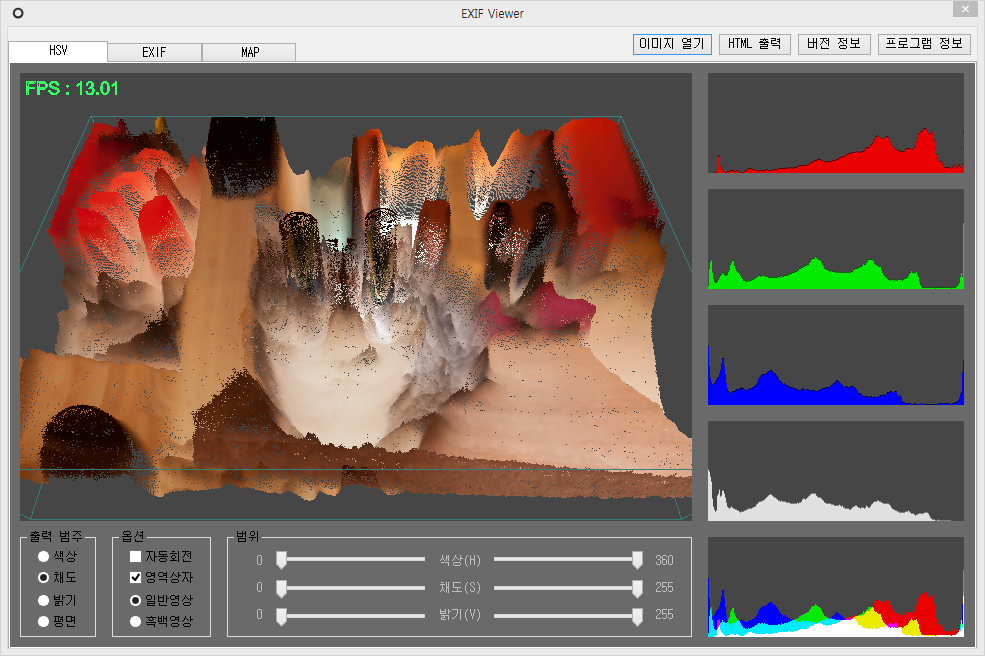
Task: Open 버전 정보 dialog
Action: pos(834,44)
